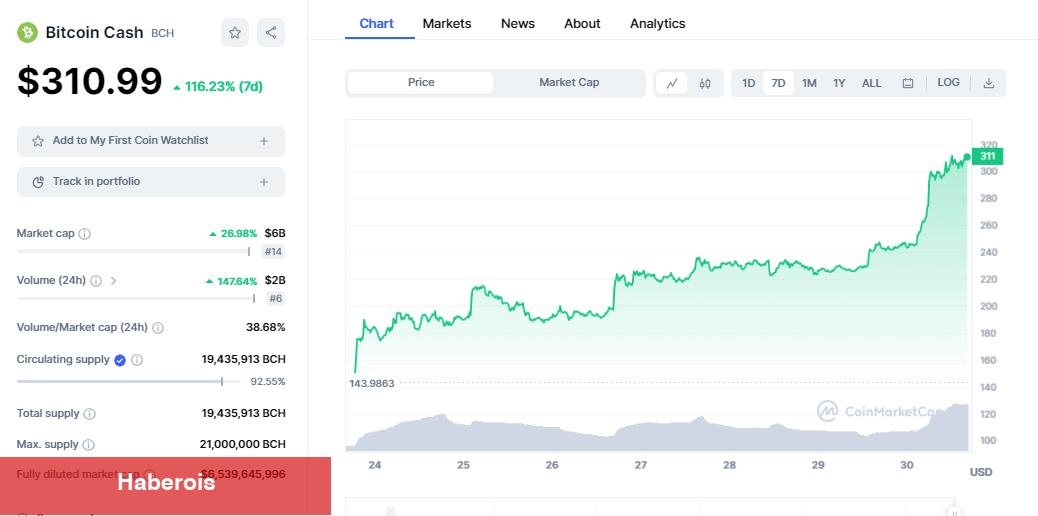The image size is (1038, 516).
Task: Click date label 30 on chart axis
Action: click(x=906, y=465)
